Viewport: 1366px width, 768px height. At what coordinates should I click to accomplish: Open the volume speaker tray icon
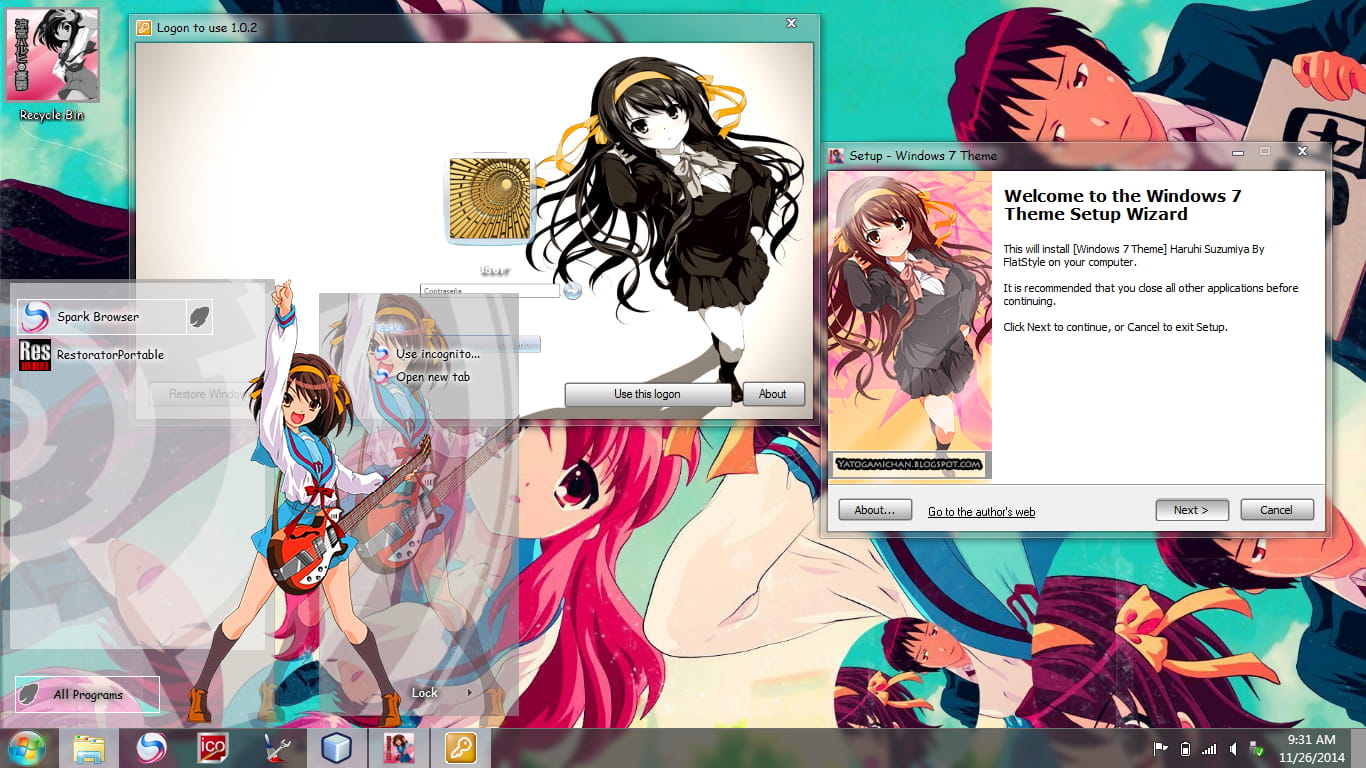1234,749
